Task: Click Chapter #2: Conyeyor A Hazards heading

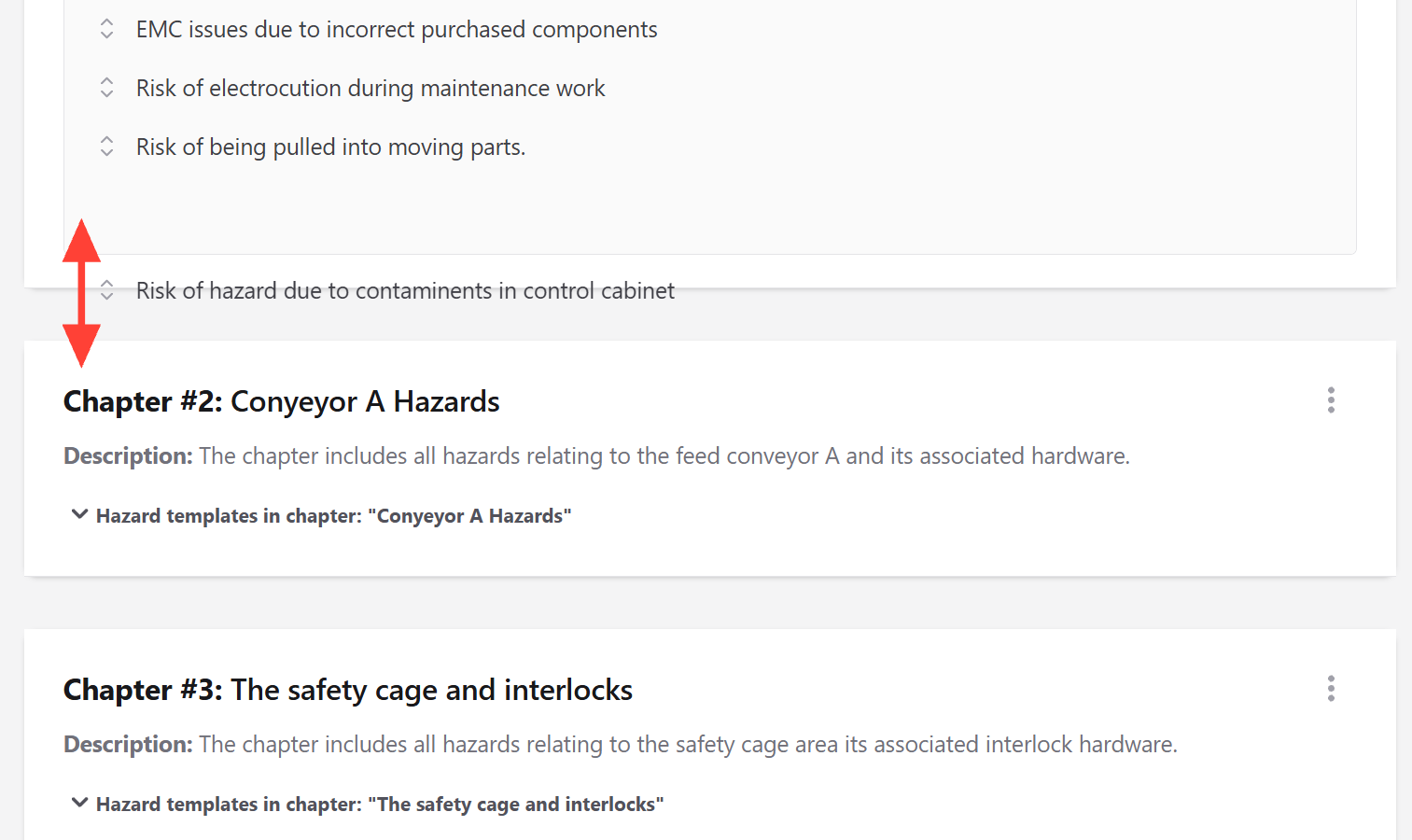Action: click(281, 401)
